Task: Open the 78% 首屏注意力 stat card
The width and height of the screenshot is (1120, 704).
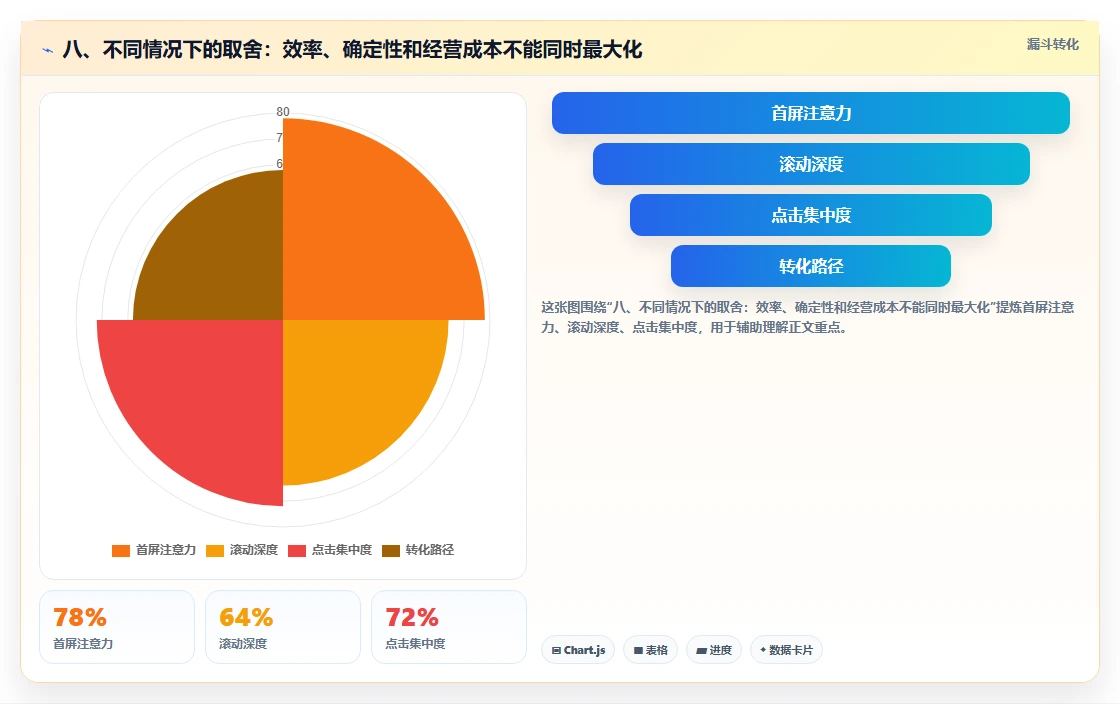Action: [117, 627]
